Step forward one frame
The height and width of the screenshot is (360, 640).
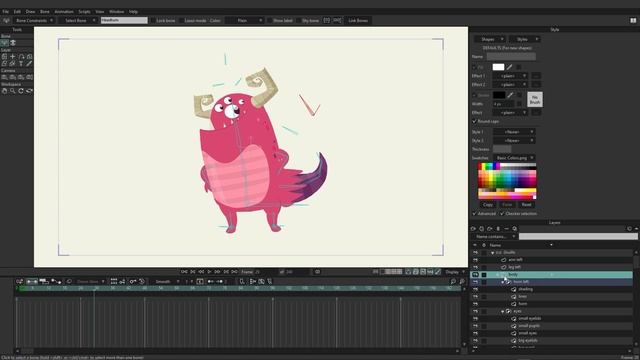tap(218, 272)
